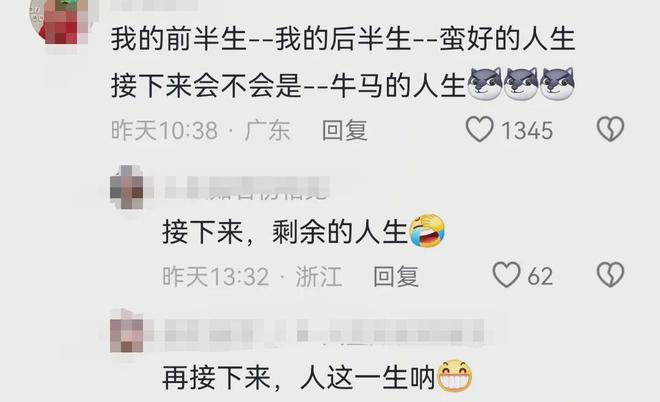Screen dimensions: 660x402
Task: Open the avatar above 接下来，剩余的人生
Action: point(127,188)
